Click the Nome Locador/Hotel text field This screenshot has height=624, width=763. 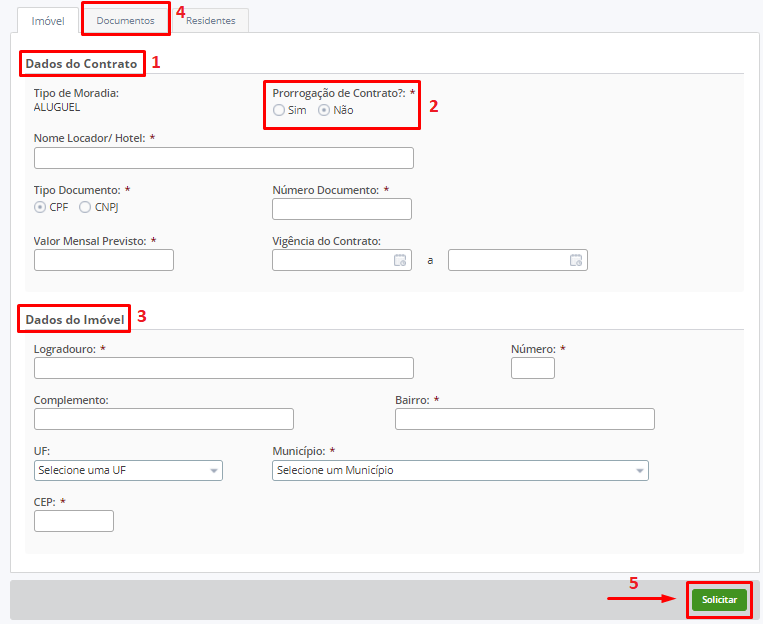point(223,158)
